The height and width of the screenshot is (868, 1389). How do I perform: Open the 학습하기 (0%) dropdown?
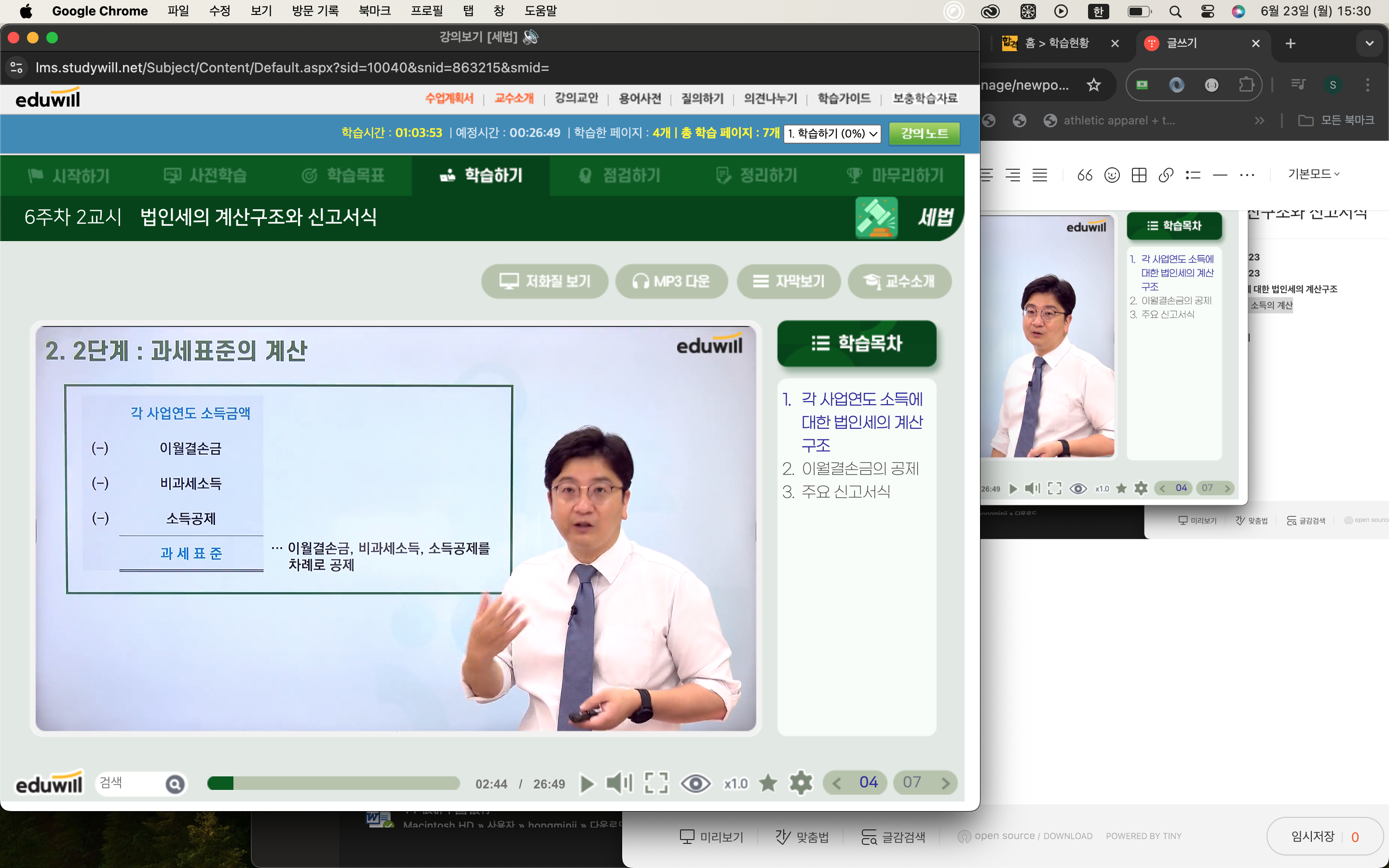(x=831, y=134)
